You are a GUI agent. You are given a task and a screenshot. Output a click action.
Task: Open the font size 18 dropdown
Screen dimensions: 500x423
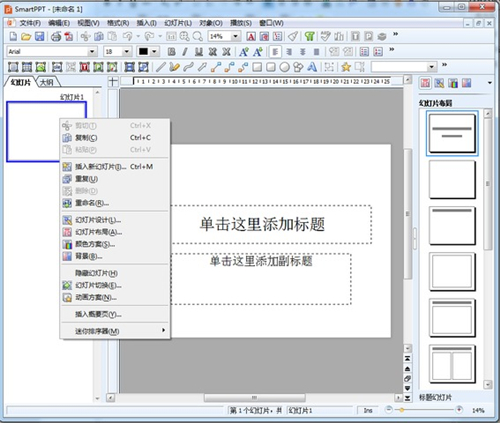(127, 52)
